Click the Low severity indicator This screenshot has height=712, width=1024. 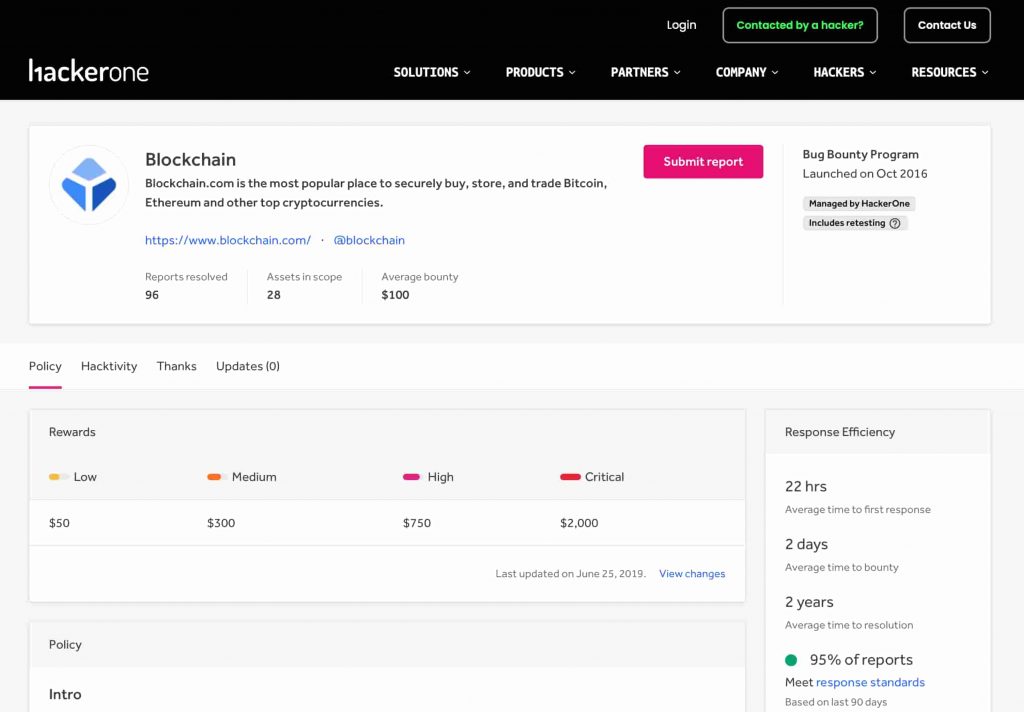(57, 477)
